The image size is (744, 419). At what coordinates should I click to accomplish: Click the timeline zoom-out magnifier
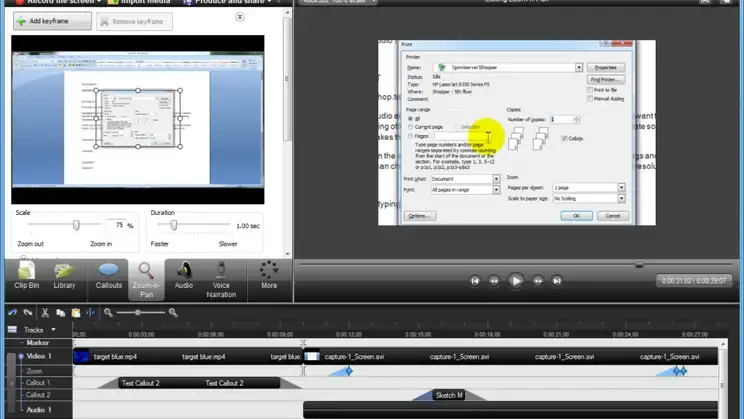108,312
